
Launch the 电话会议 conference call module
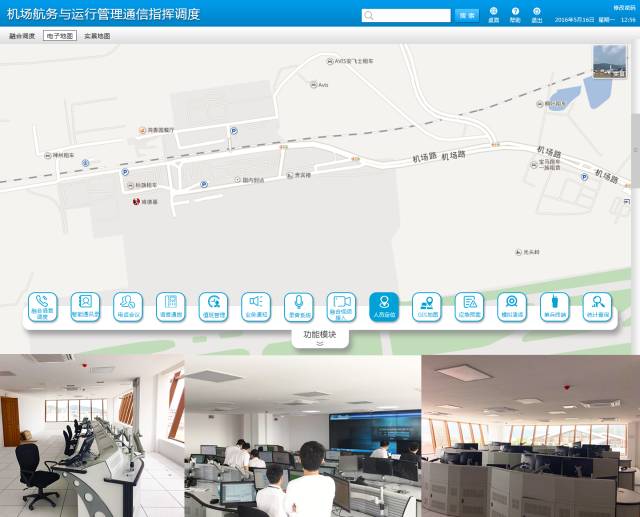(x=128, y=305)
